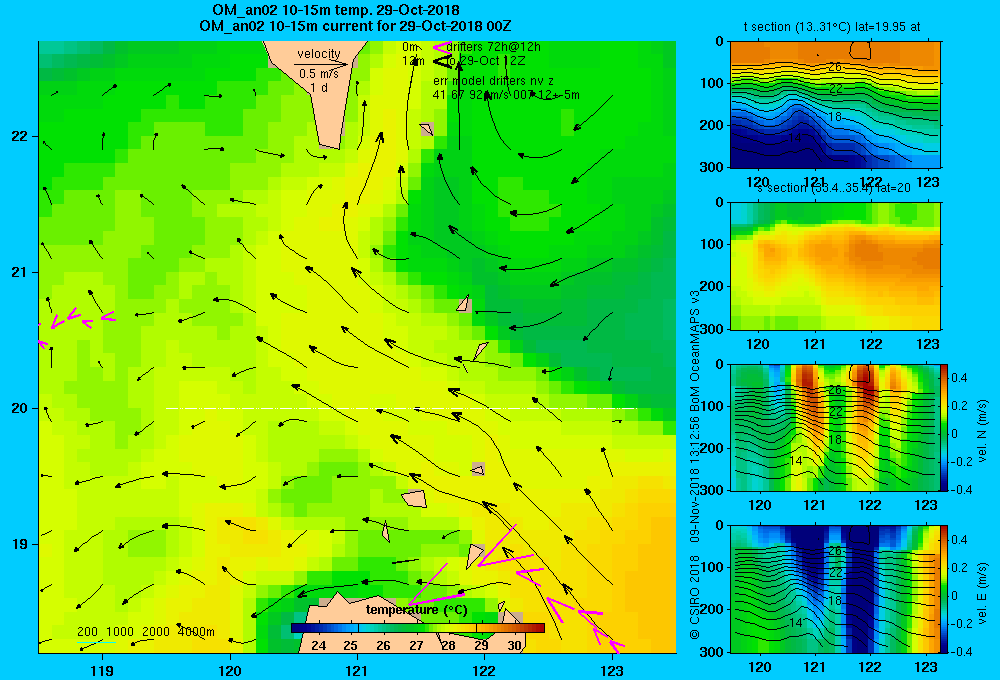Click the "0.5 m/s" legend text

(318, 74)
